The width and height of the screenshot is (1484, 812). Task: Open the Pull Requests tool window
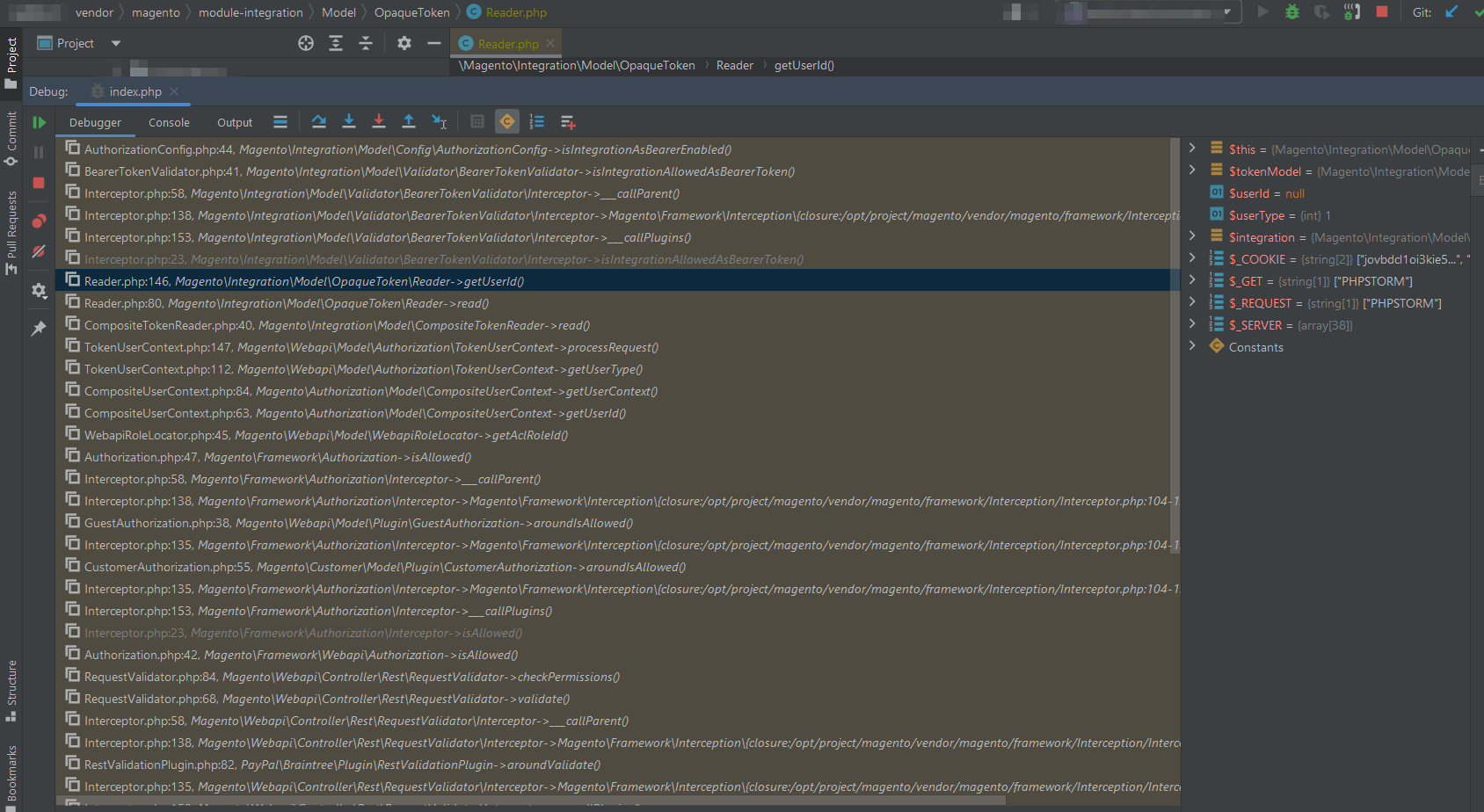11,233
